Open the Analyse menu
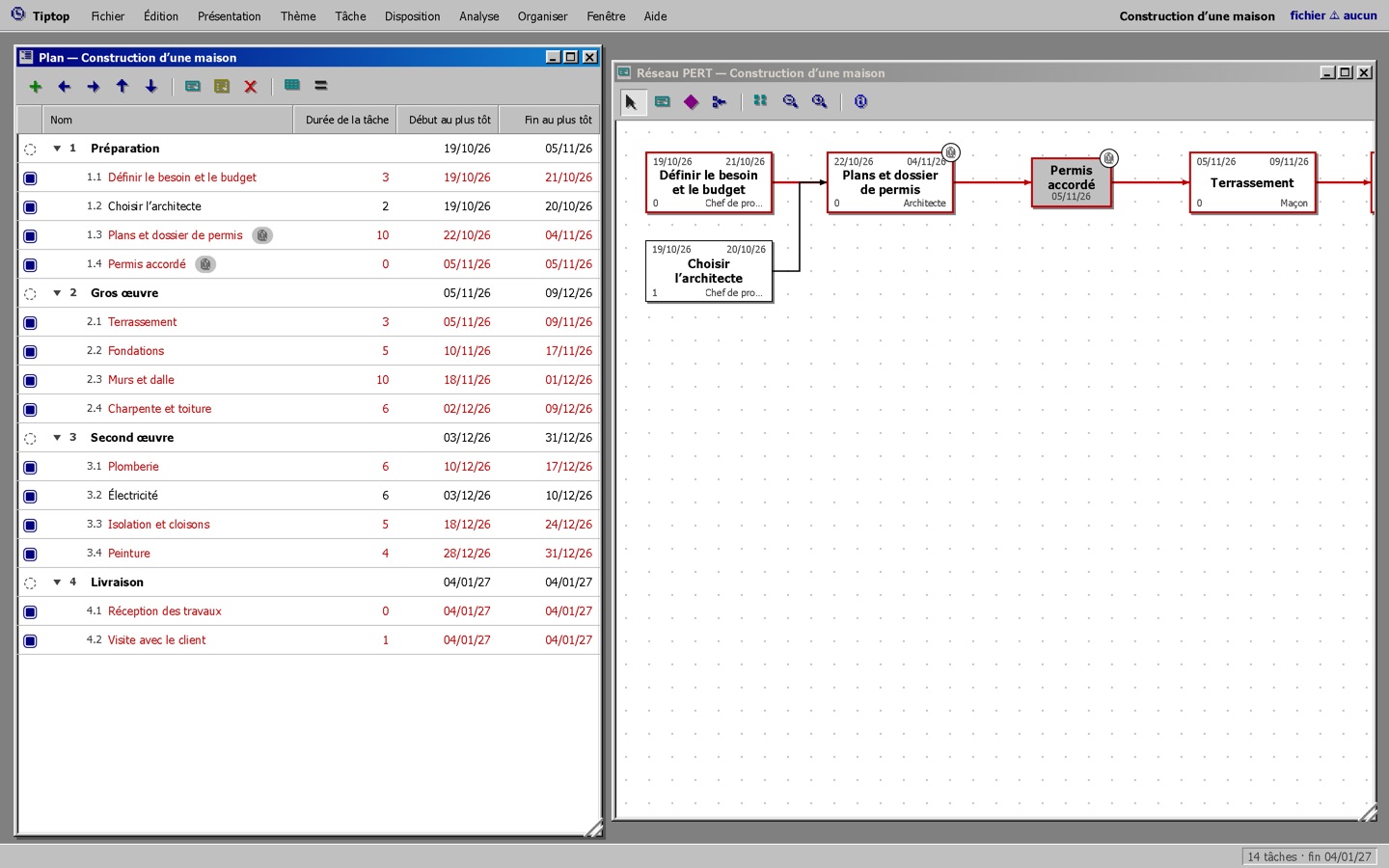Screen dimensions: 1389x868 tap(479, 16)
